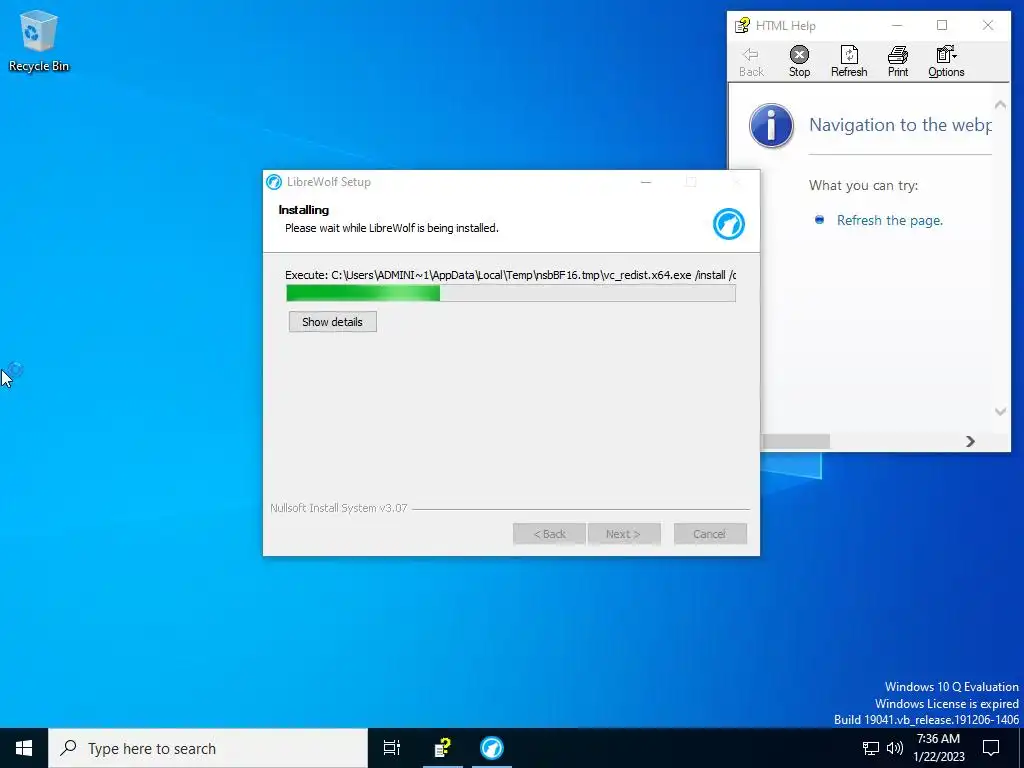Click Back button in LibreWolf Setup

[549, 534]
